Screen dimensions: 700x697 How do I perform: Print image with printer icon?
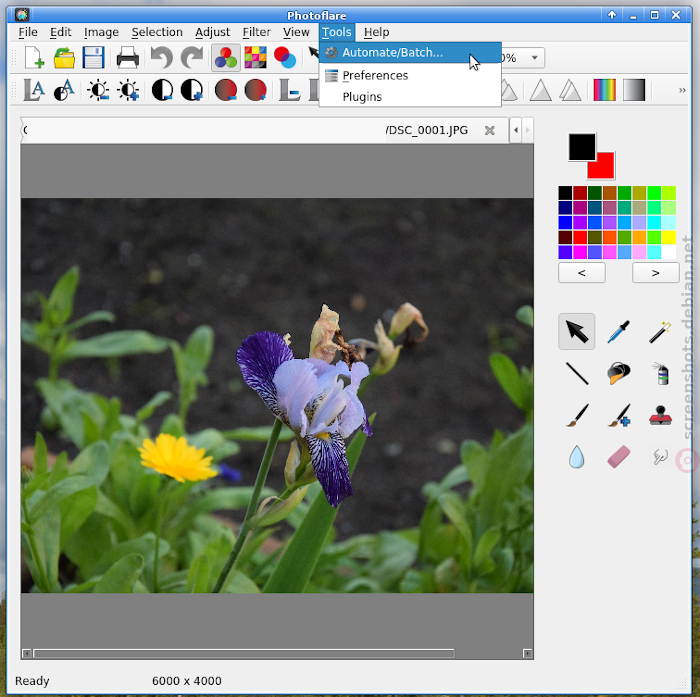[x=128, y=58]
